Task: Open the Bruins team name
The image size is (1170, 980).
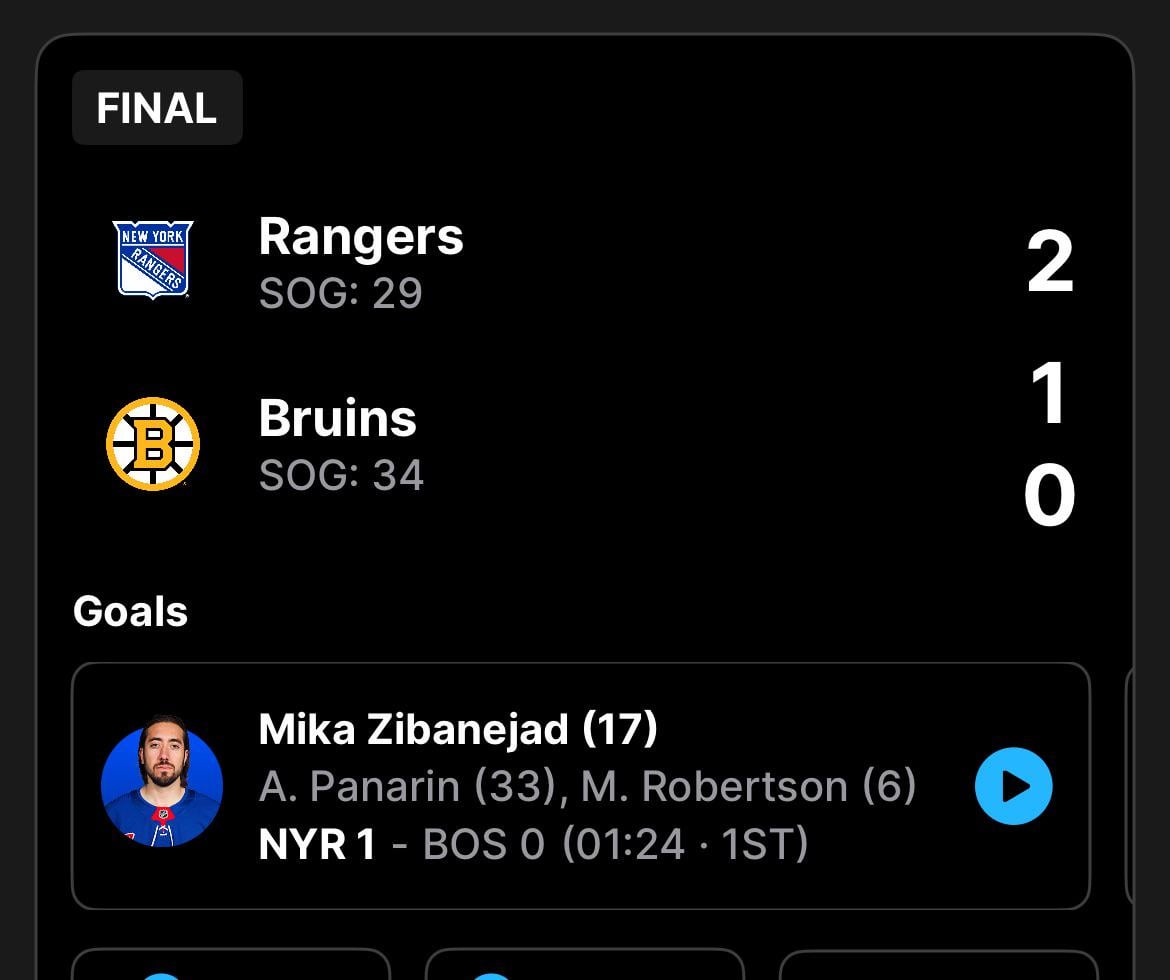Action: (337, 419)
